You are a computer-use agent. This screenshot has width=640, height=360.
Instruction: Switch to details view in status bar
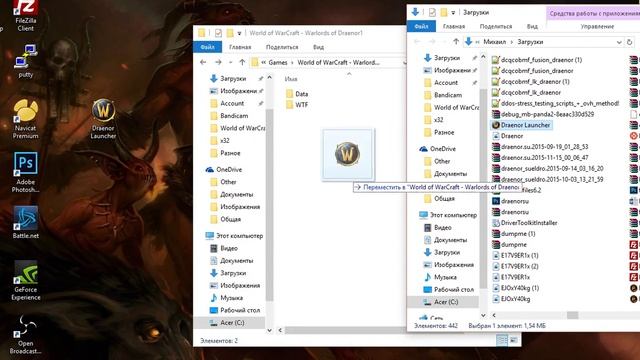click(x=502, y=340)
